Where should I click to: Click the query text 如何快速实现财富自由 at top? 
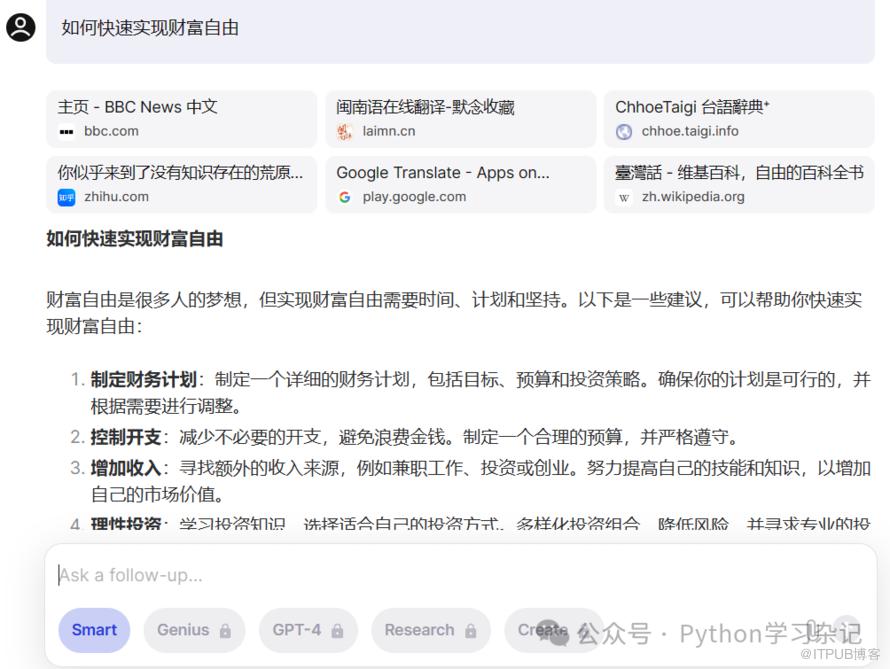(150, 27)
